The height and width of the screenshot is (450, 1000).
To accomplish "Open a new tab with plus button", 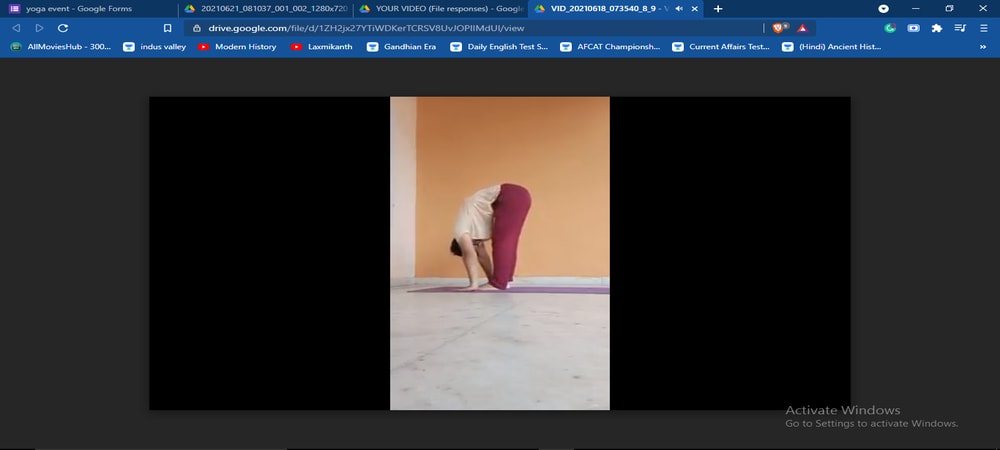I will pyautogui.click(x=718, y=9).
